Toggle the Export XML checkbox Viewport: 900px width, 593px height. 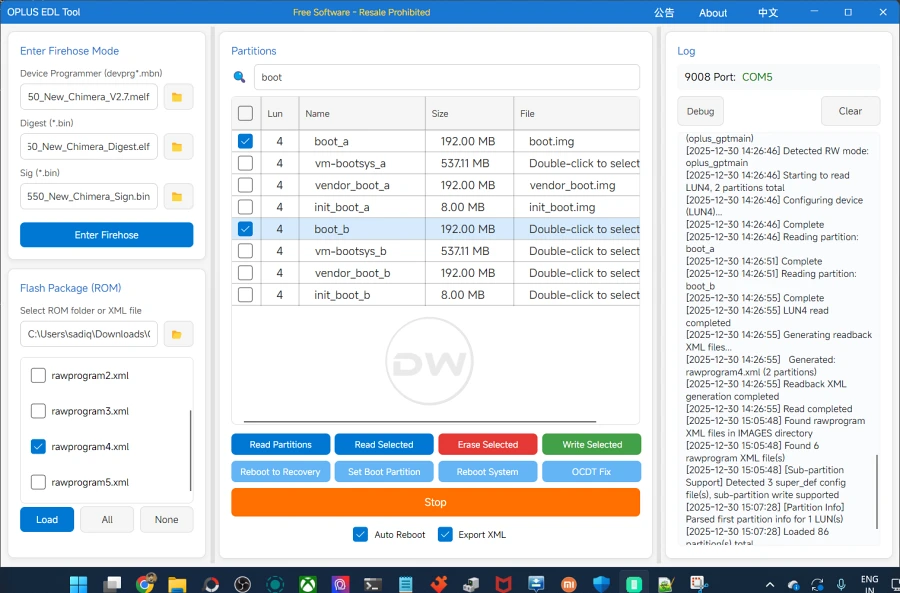click(445, 535)
